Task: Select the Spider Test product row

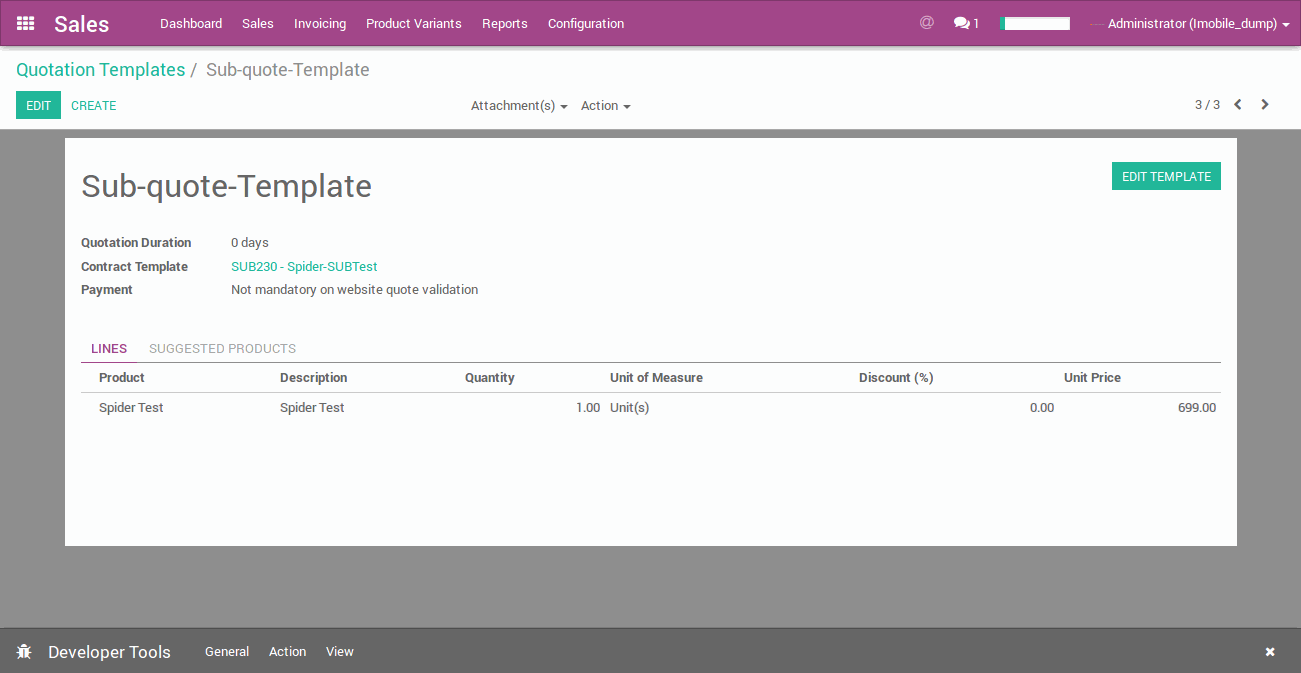Action: pyautogui.click(x=131, y=408)
